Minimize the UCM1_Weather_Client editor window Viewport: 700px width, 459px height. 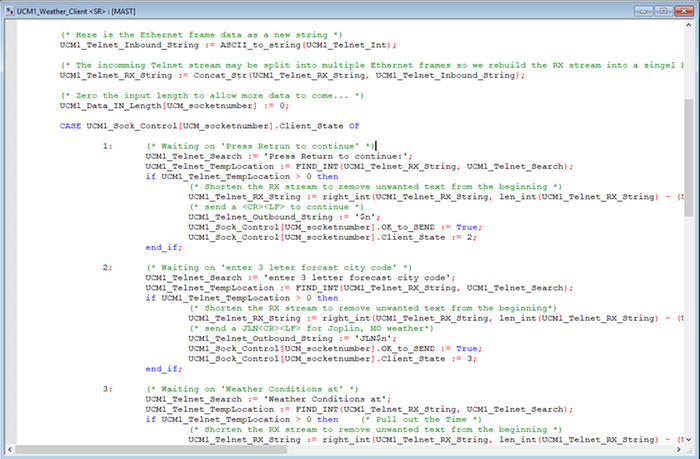click(643, 11)
